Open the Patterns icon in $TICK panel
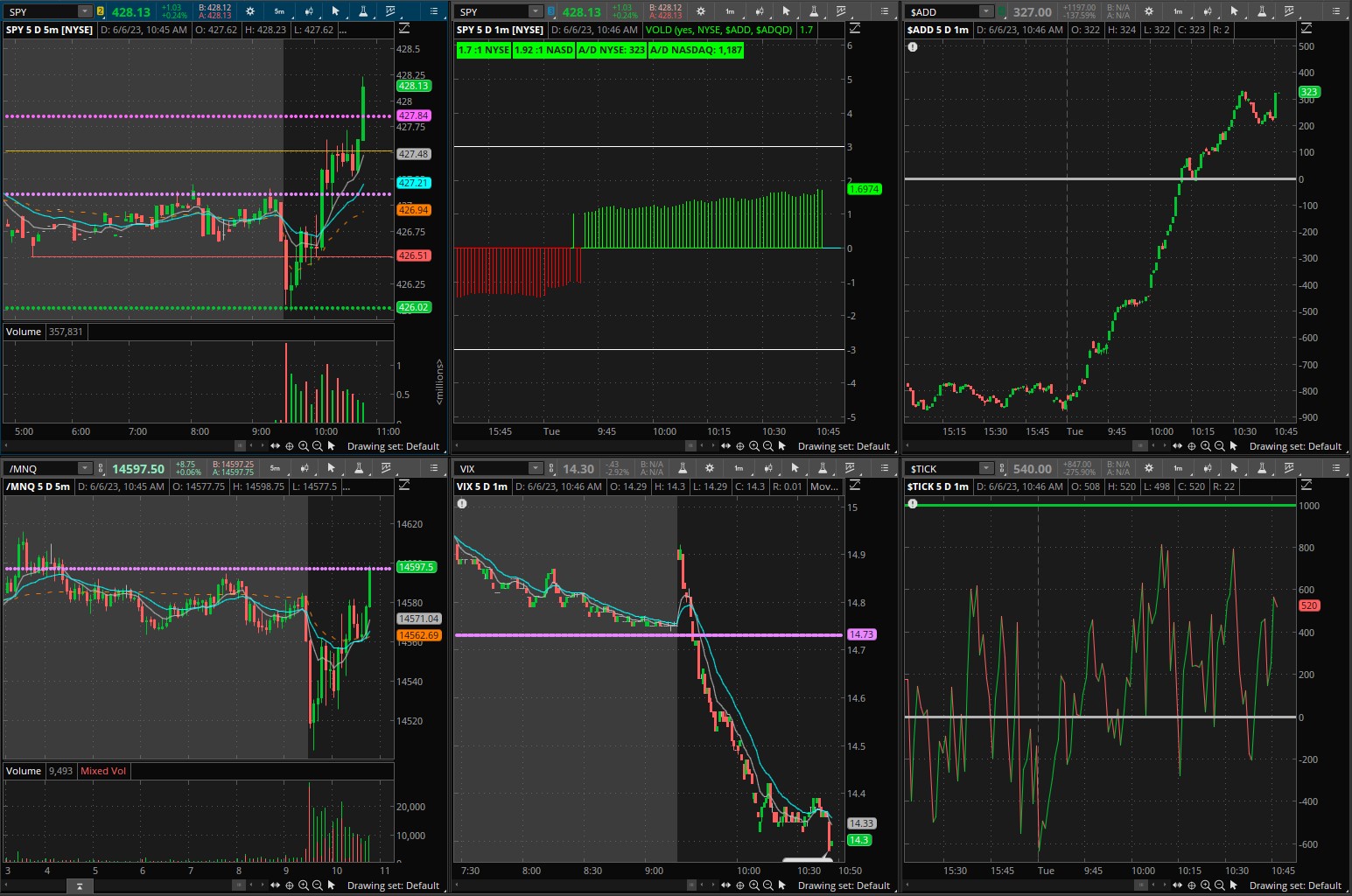Viewport: 1352px width, 896px height. pyautogui.click(x=1289, y=468)
